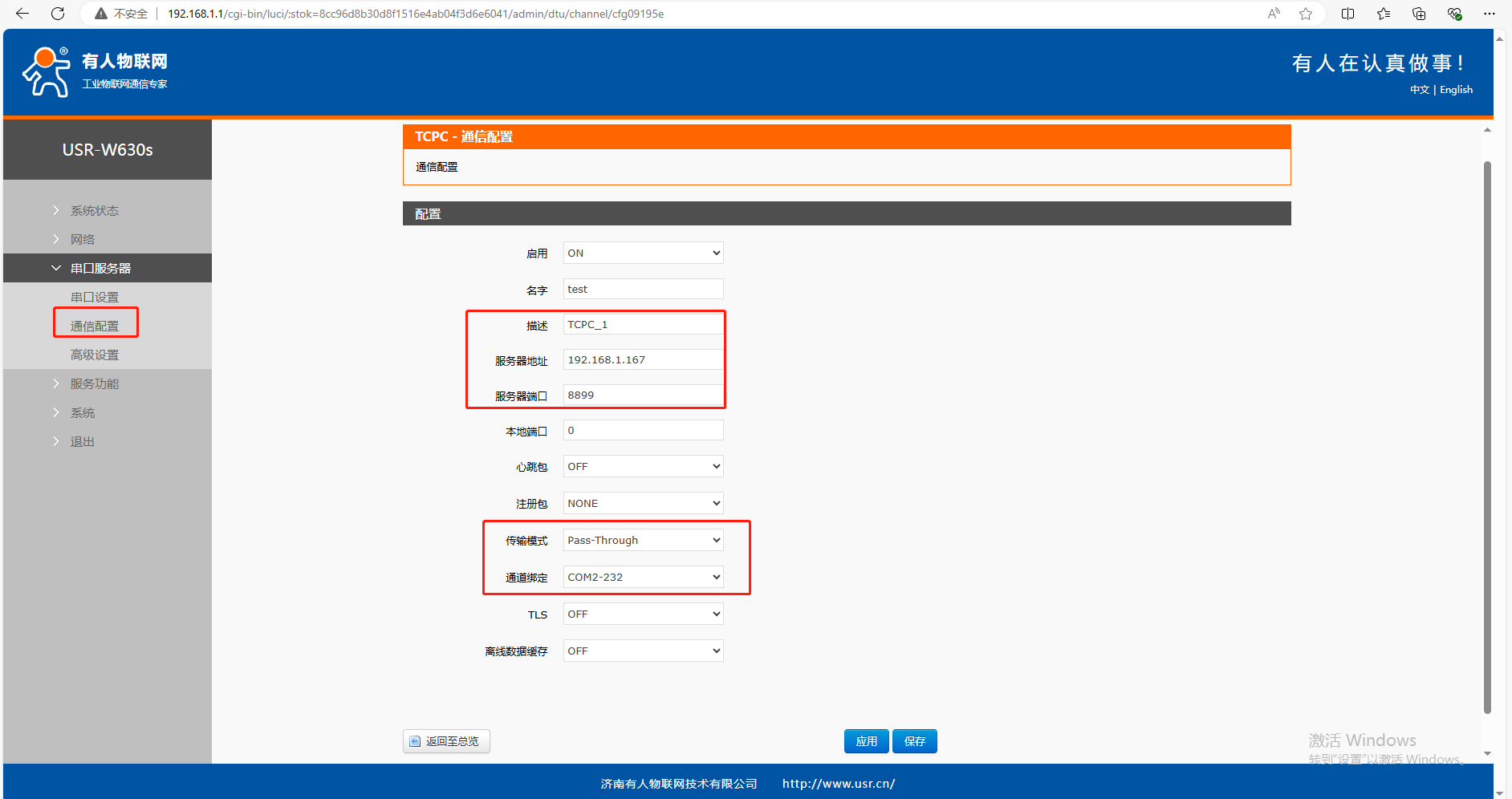This screenshot has width=1512, height=799.
Task: Click the read aloud icon in address bar
Action: [1274, 14]
